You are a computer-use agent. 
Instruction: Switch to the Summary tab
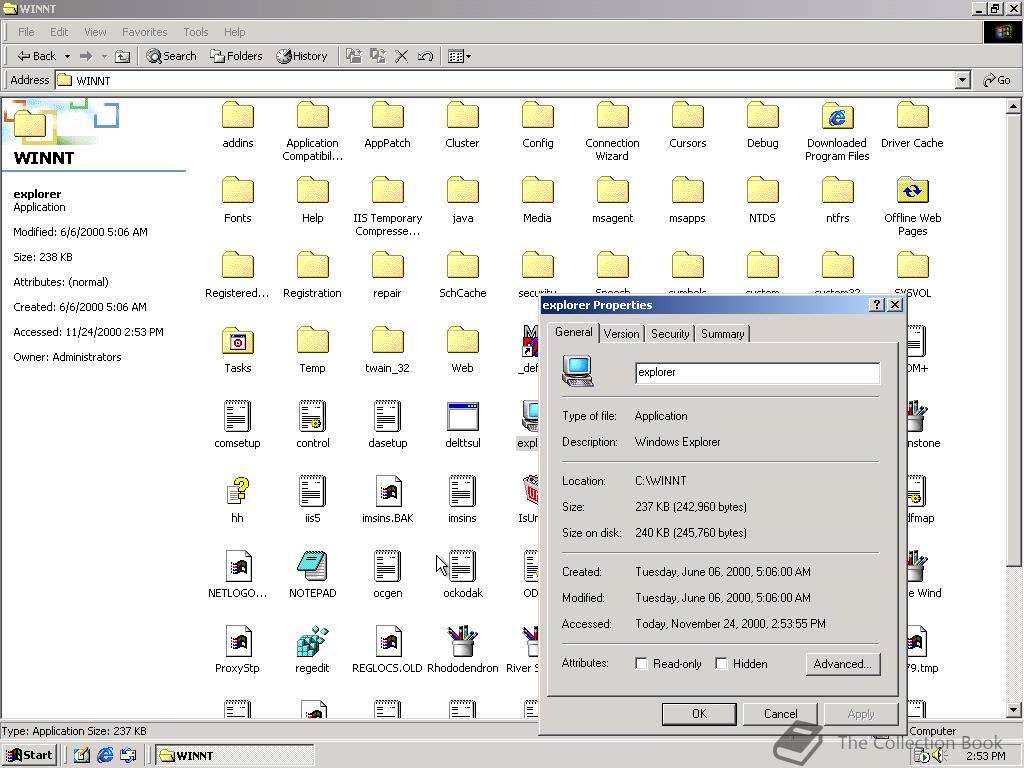(x=722, y=334)
